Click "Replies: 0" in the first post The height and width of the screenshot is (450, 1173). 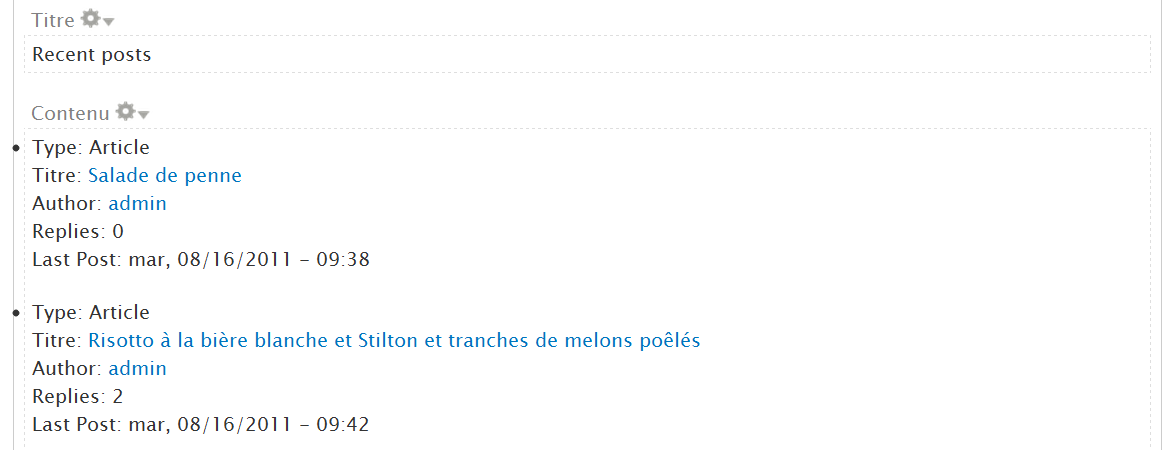[78, 232]
